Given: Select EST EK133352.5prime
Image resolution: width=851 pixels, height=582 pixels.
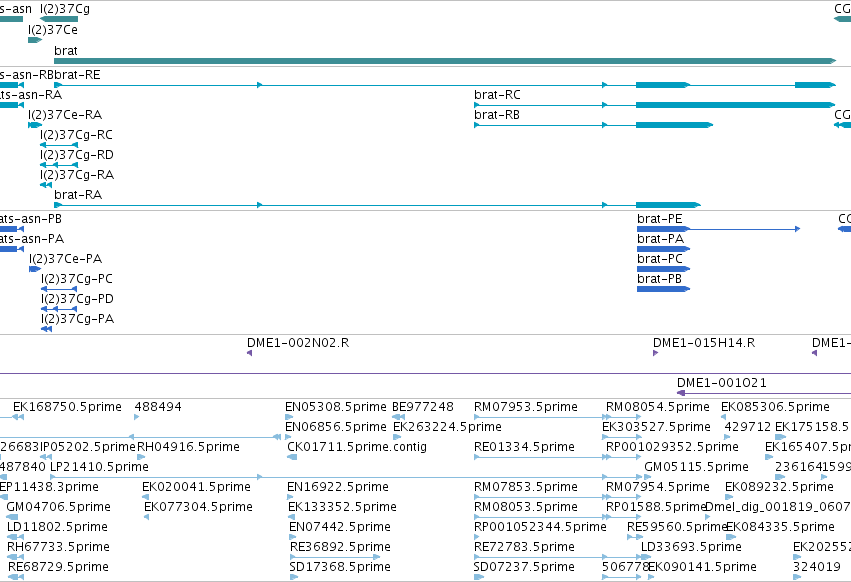Looking at the screenshot, I should click(342, 507).
